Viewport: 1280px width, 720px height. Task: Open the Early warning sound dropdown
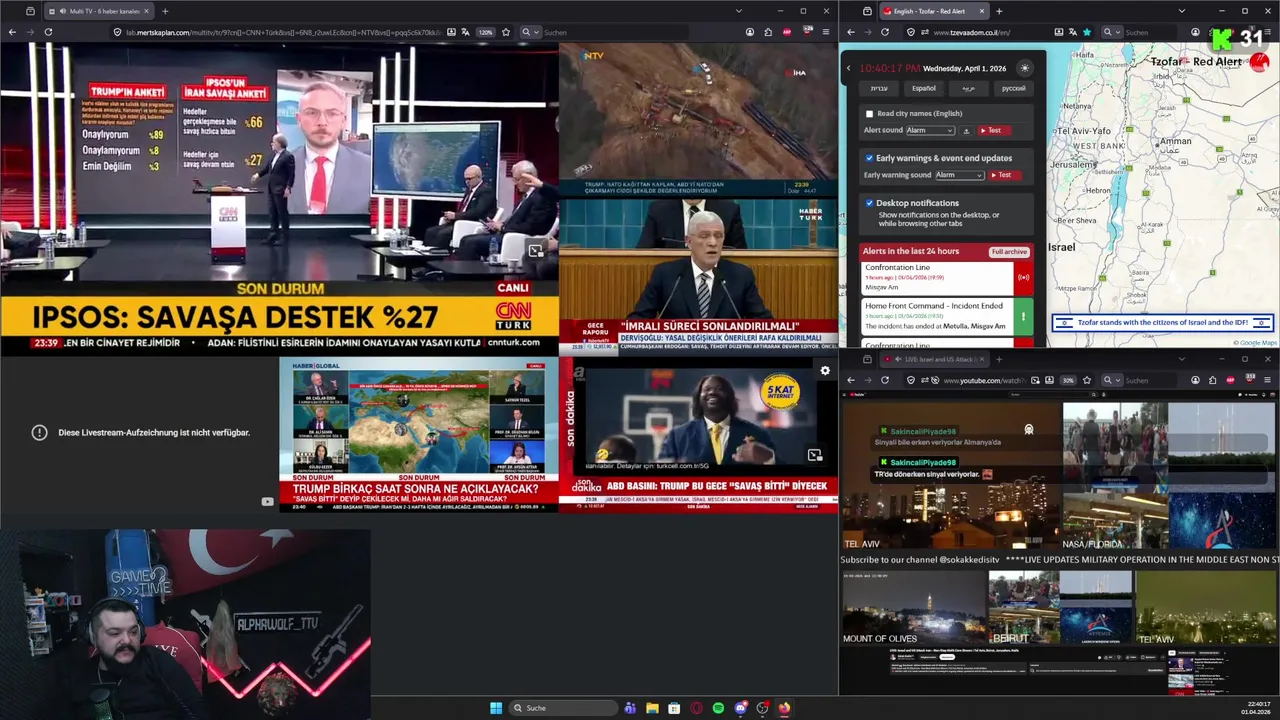(960, 175)
